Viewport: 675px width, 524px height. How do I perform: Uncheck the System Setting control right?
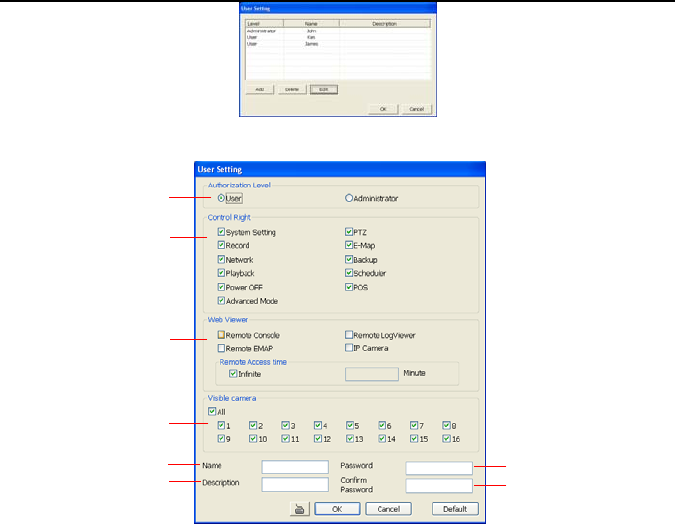tap(221, 232)
